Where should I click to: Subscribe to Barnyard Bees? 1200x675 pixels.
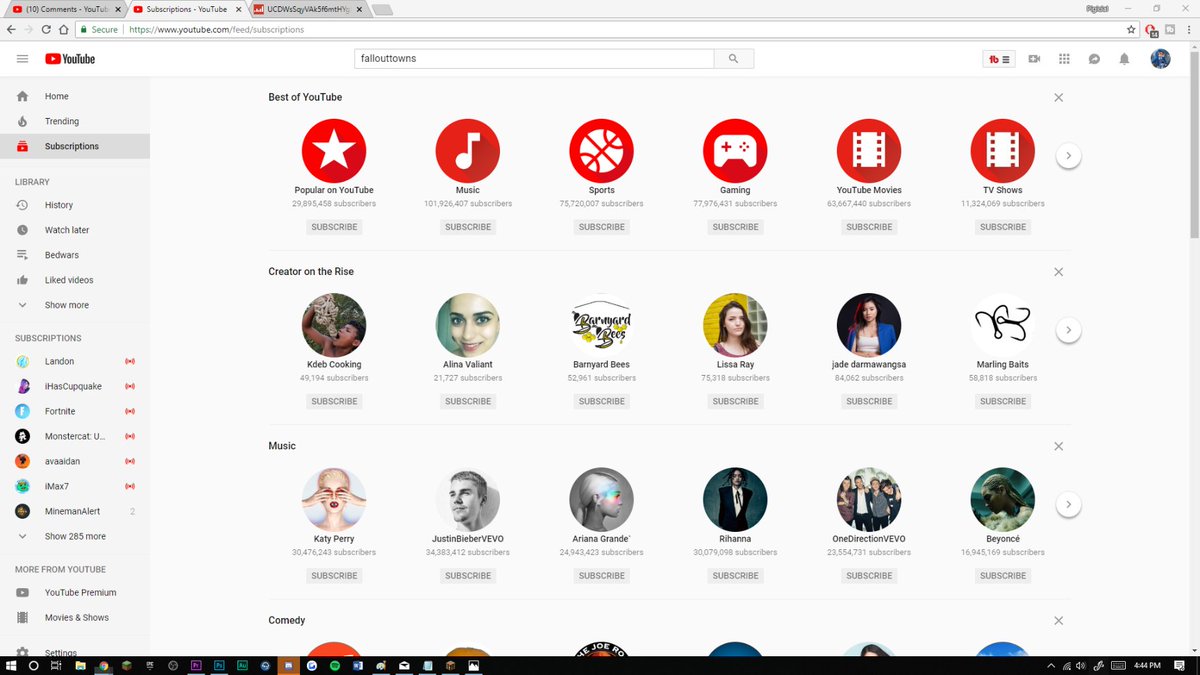602,401
